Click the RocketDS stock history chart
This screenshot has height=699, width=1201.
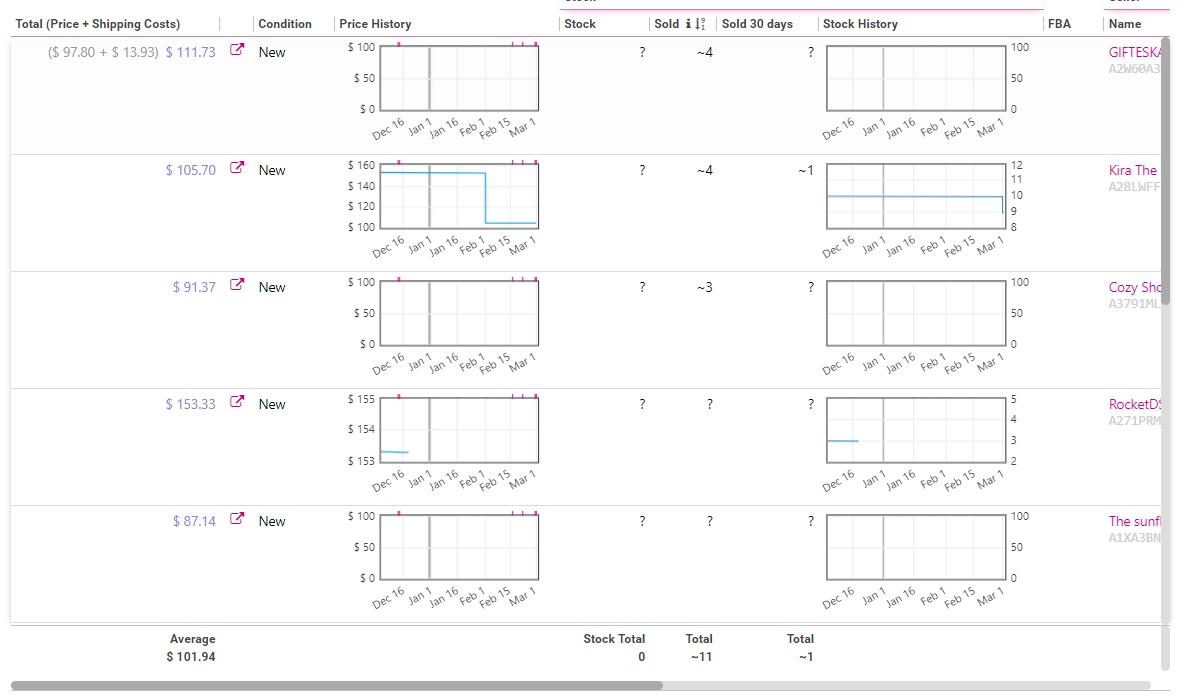coord(915,430)
